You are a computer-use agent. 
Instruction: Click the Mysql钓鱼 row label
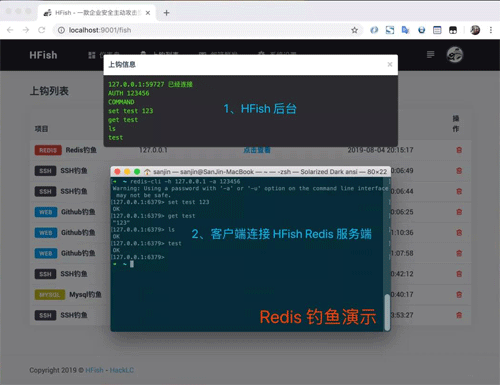[x=85, y=295]
